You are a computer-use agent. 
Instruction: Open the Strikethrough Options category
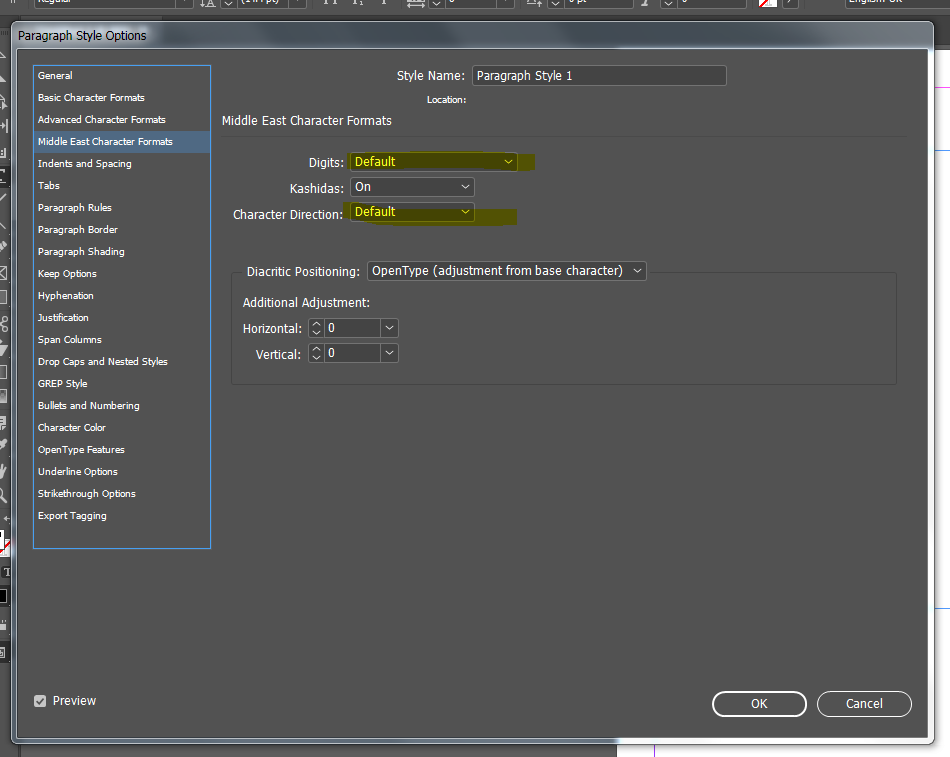pyautogui.click(x=122, y=494)
